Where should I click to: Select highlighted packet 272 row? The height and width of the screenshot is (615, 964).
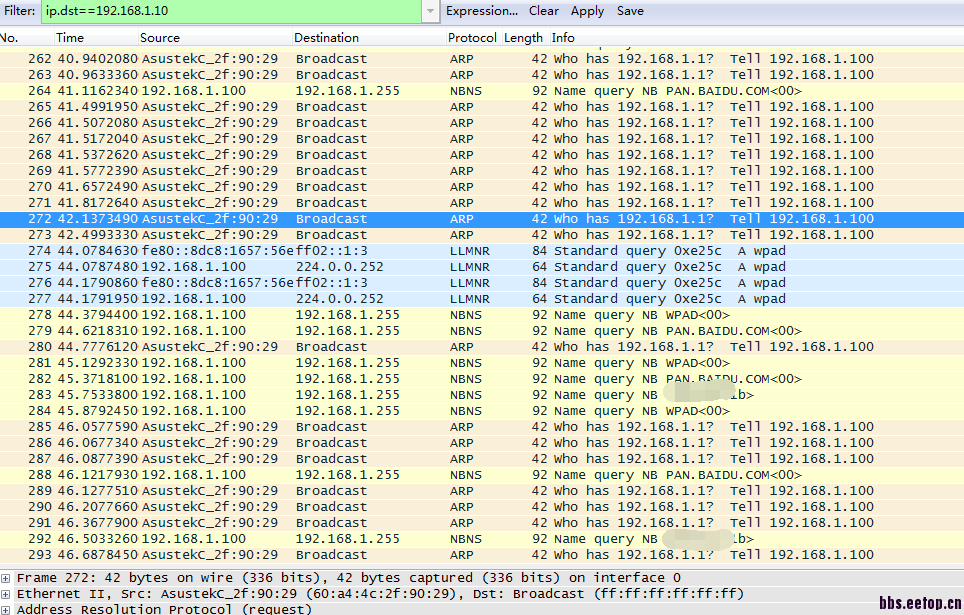click(x=482, y=219)
